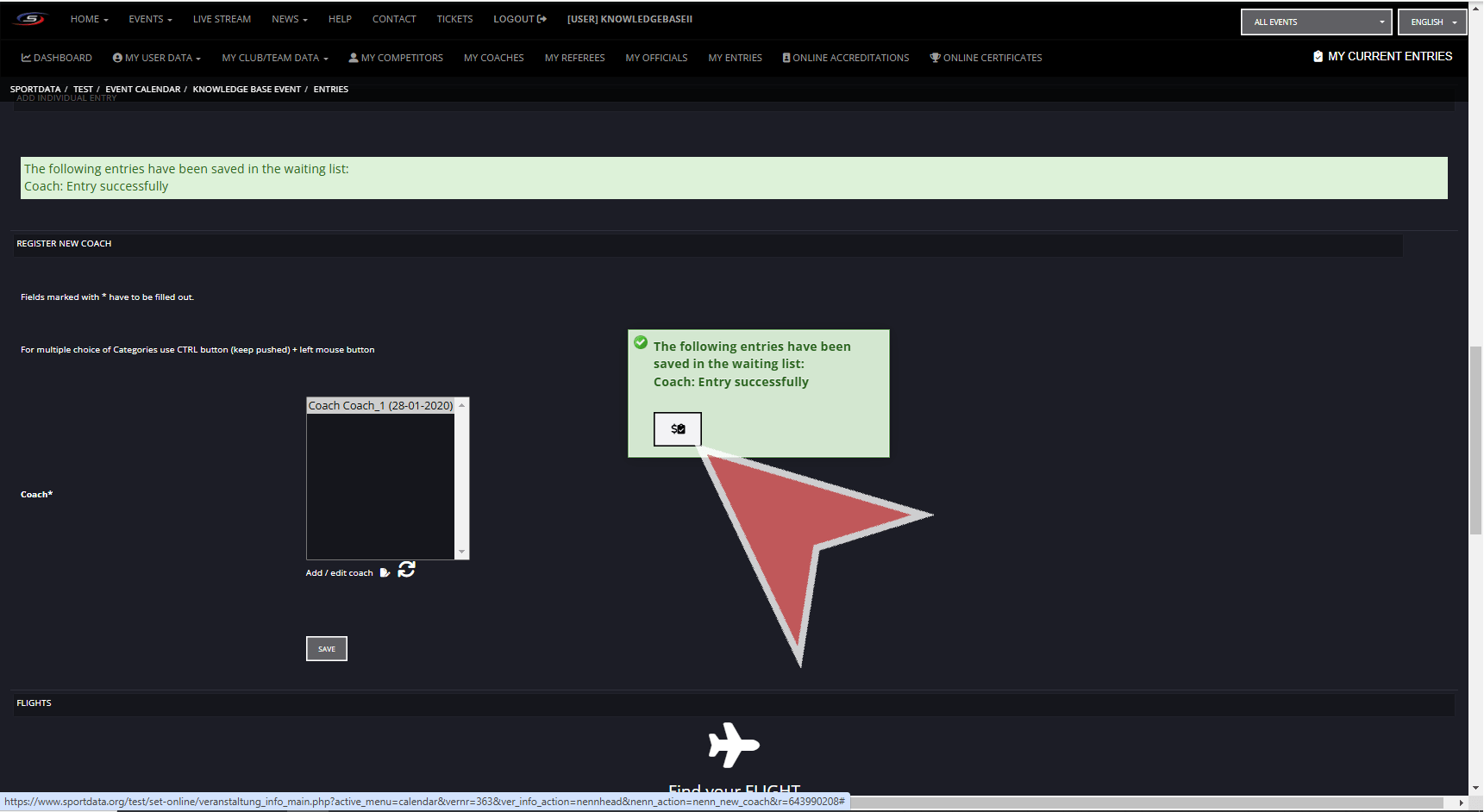The width and height of the screenshot is (1484, 812).
Task: Open the Dashboard menu item
Action: (x=57, y=58)
